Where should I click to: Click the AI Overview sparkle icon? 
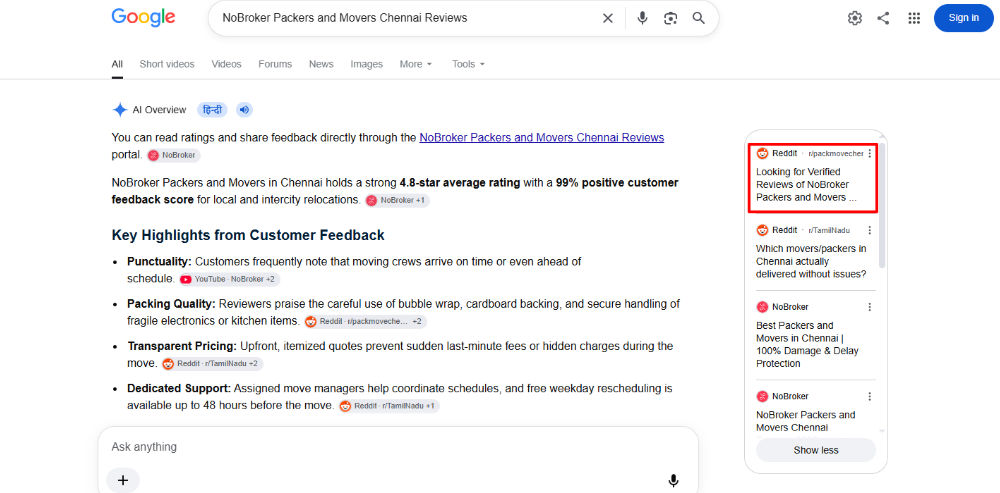120,110
